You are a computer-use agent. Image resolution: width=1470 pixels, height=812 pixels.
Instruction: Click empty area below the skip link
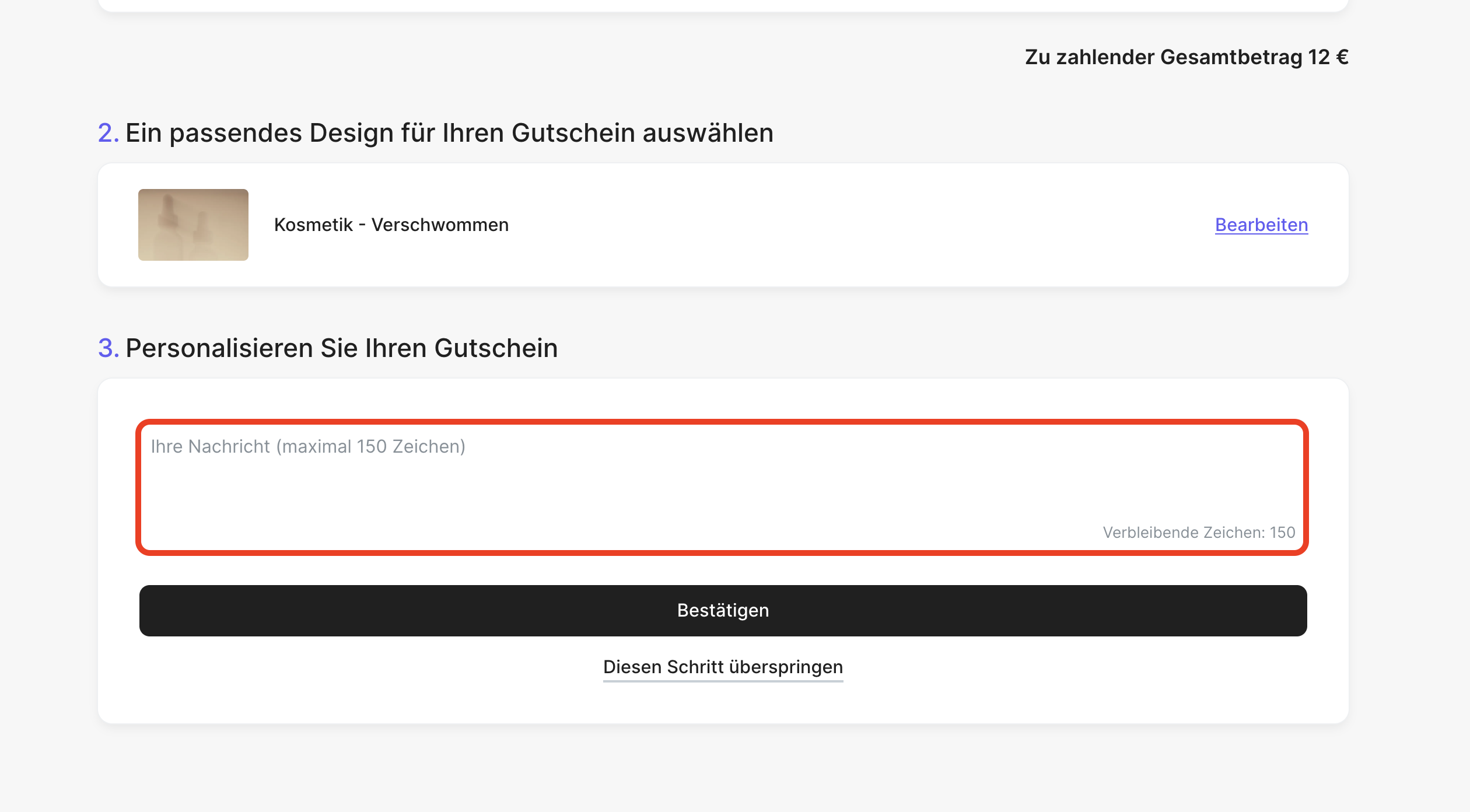tap(723, 702)
